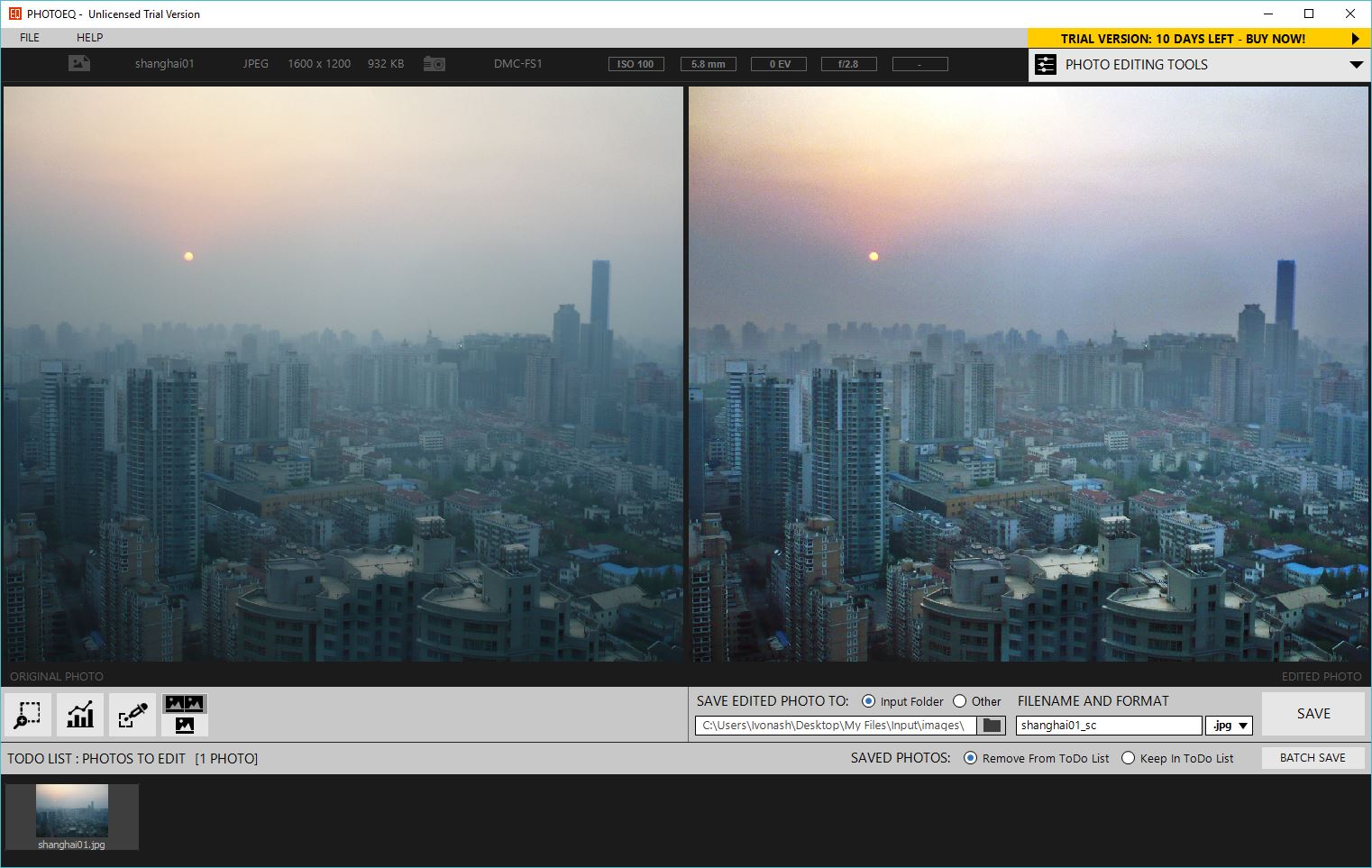Select Remove From ToDo List option
Viewport: 1372px width, 868px height.
970,758
